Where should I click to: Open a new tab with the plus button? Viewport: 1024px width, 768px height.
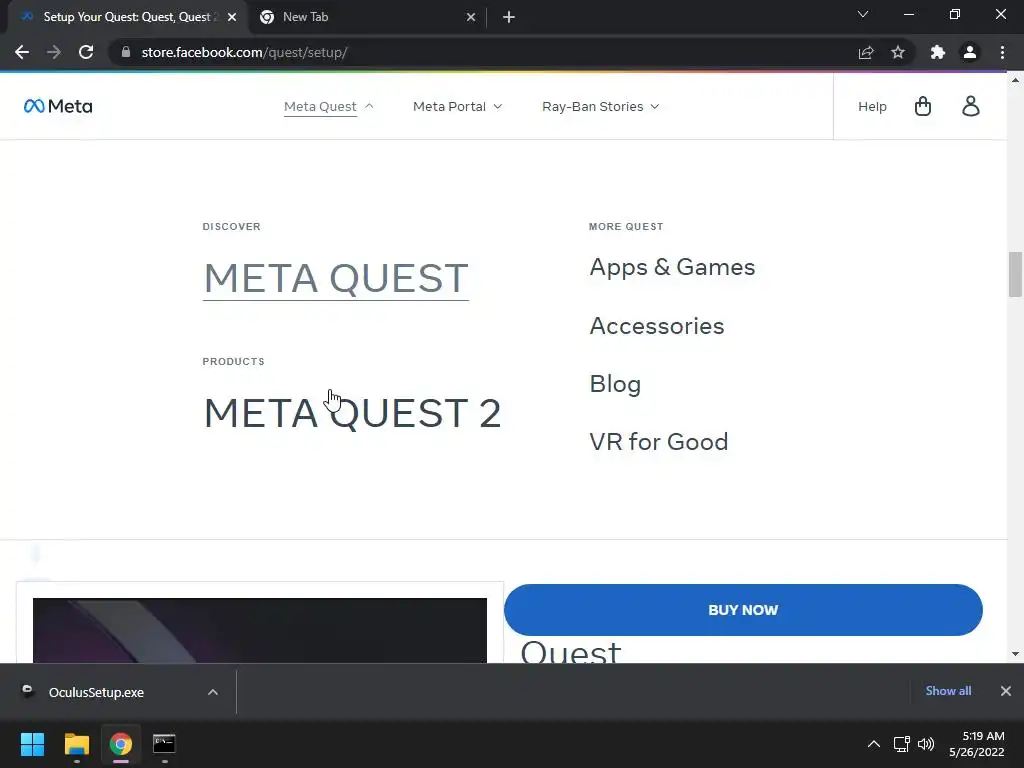click(x=509, y=17)
